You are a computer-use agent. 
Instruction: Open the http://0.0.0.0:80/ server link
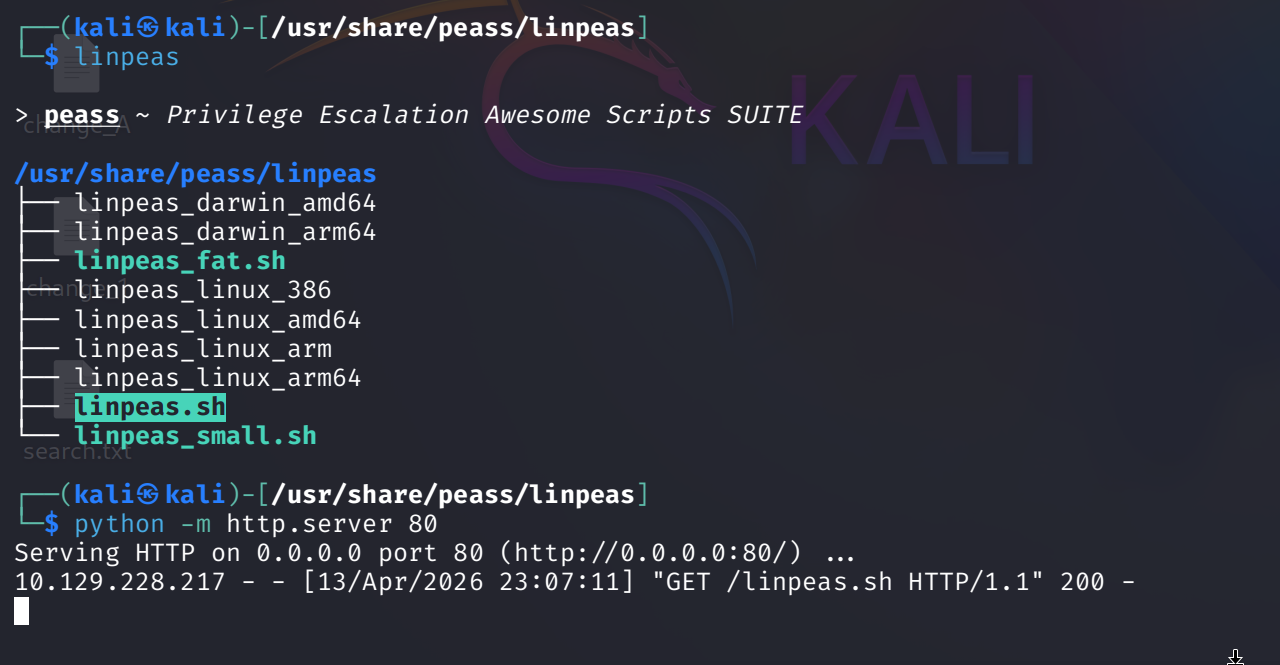(x=697, y=552)
